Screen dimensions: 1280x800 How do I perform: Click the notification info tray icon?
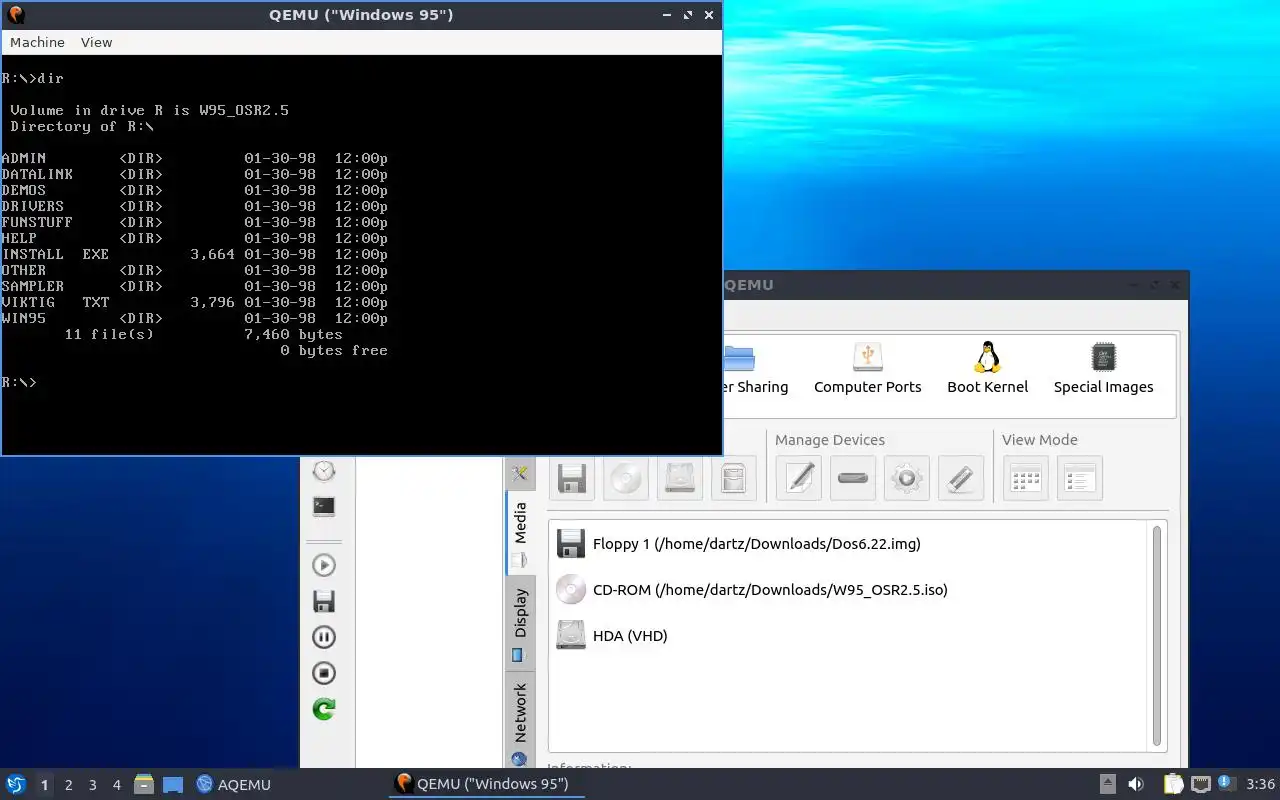click(x=1226, y=784)
